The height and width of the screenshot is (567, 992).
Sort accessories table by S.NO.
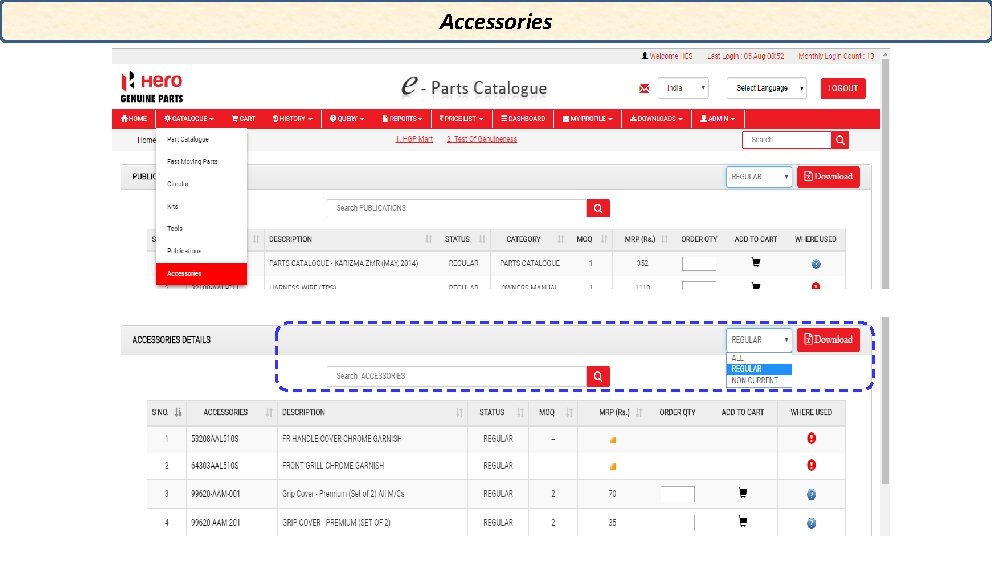178,413
